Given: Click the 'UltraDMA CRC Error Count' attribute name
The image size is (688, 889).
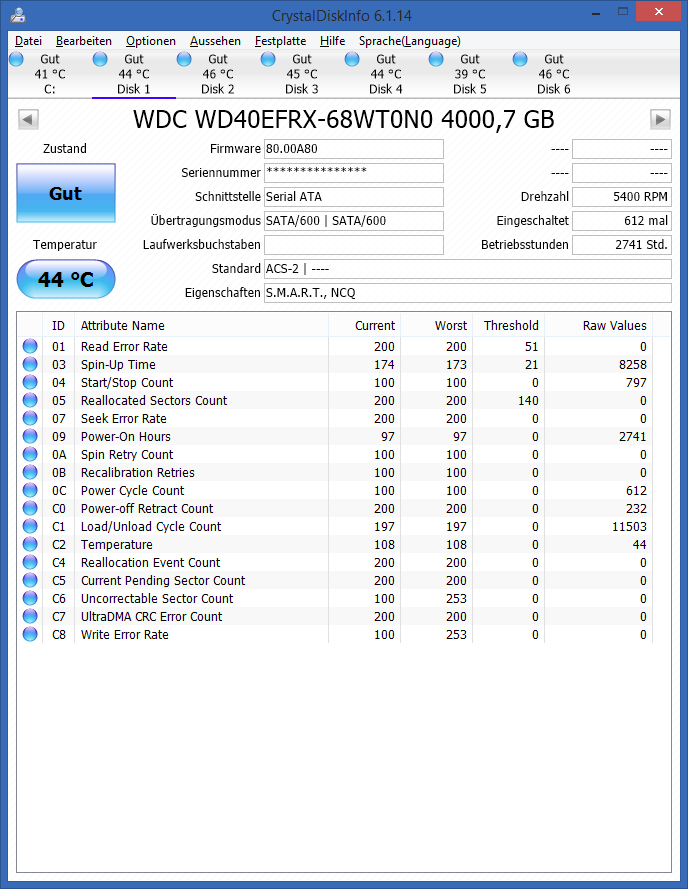Looking at the screenshot, I should pyautogui.click(x=151, y=617).
